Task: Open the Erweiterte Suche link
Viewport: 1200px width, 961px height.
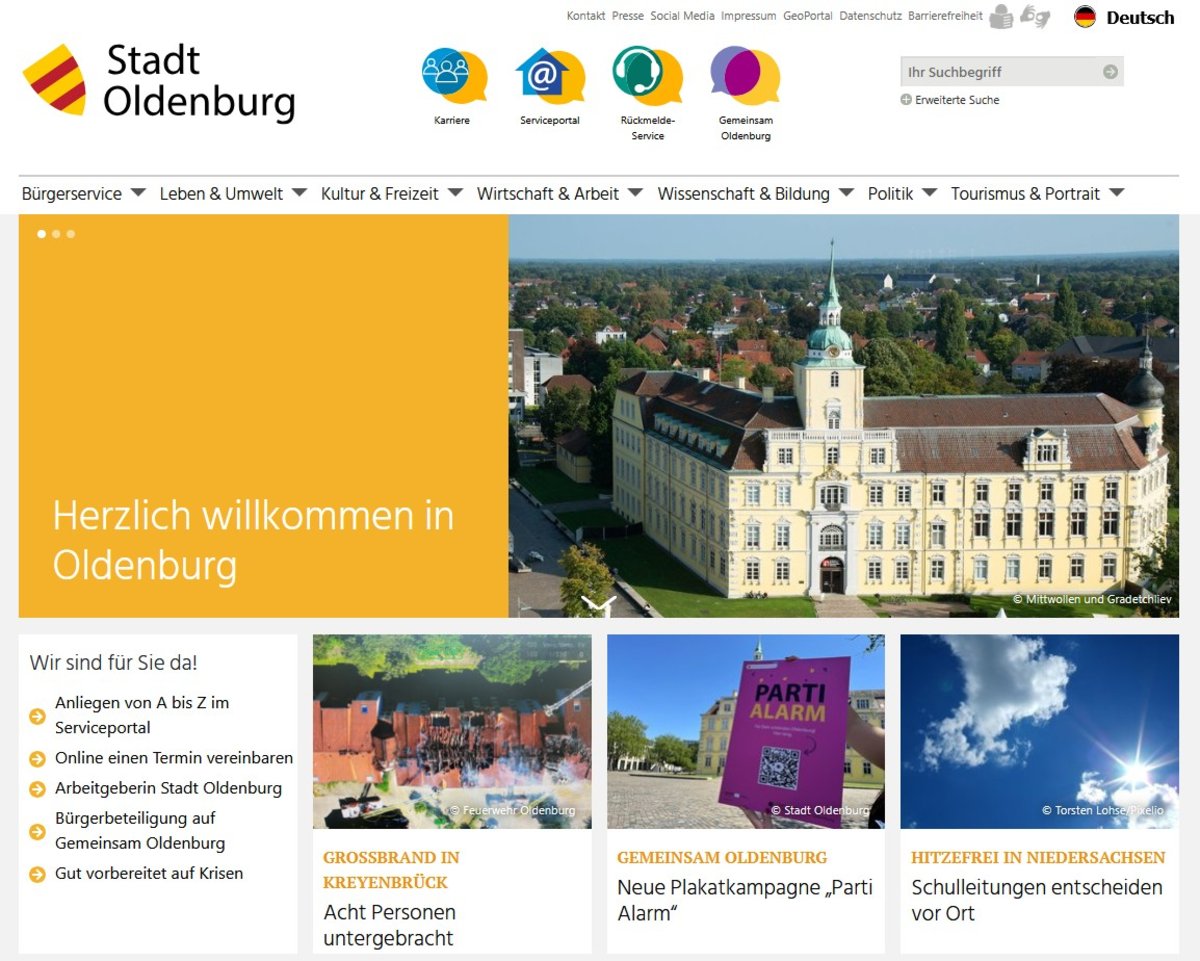Action: tap(957, 100)
